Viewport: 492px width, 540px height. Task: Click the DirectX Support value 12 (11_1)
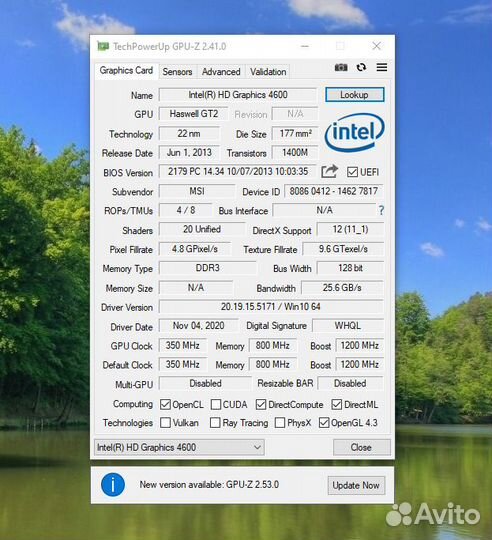point(350,229)
